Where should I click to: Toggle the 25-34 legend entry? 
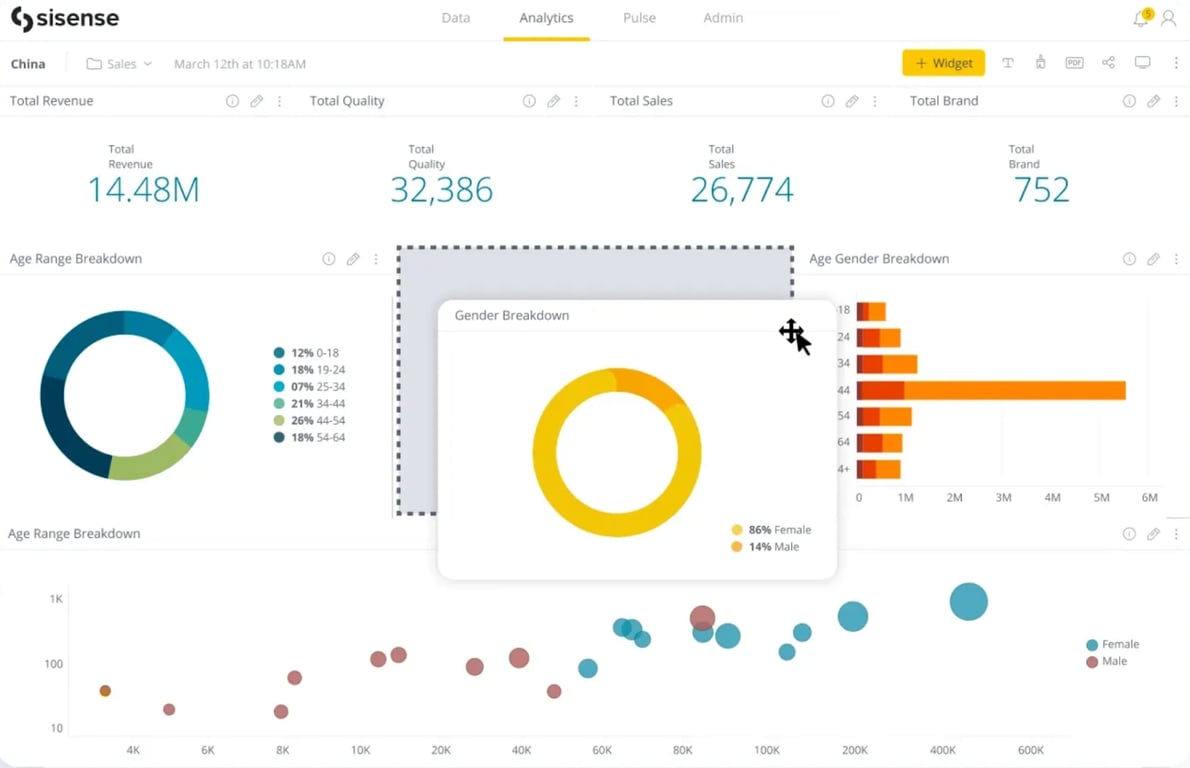tap(309, 386)
